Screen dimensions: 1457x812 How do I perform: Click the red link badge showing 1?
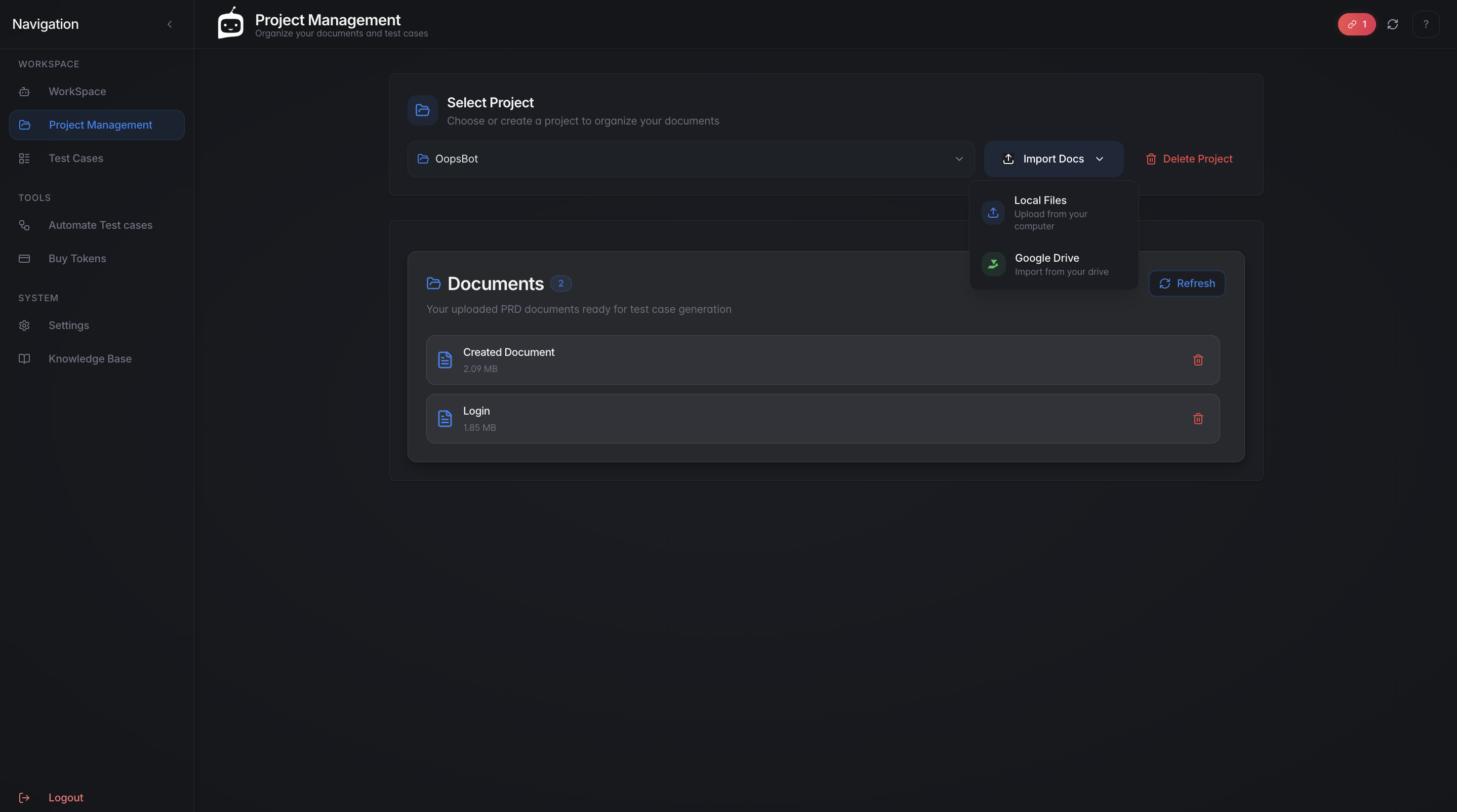tap(1356, 24)
